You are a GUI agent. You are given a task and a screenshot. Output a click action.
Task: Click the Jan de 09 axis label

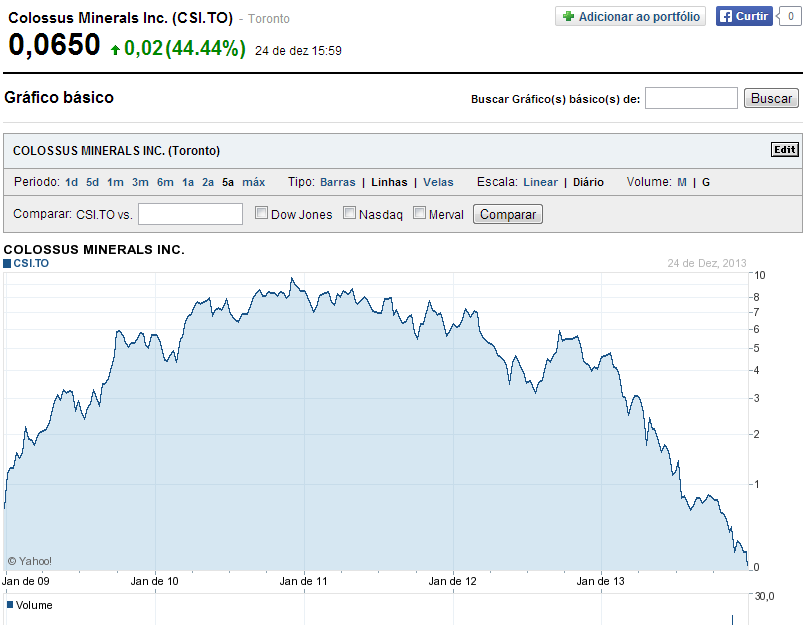pos(26,581)
